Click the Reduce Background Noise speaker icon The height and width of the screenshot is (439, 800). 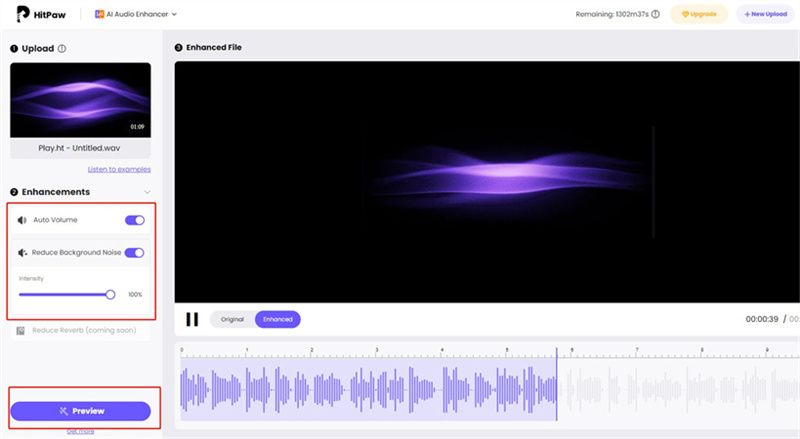tap(23, 253)
